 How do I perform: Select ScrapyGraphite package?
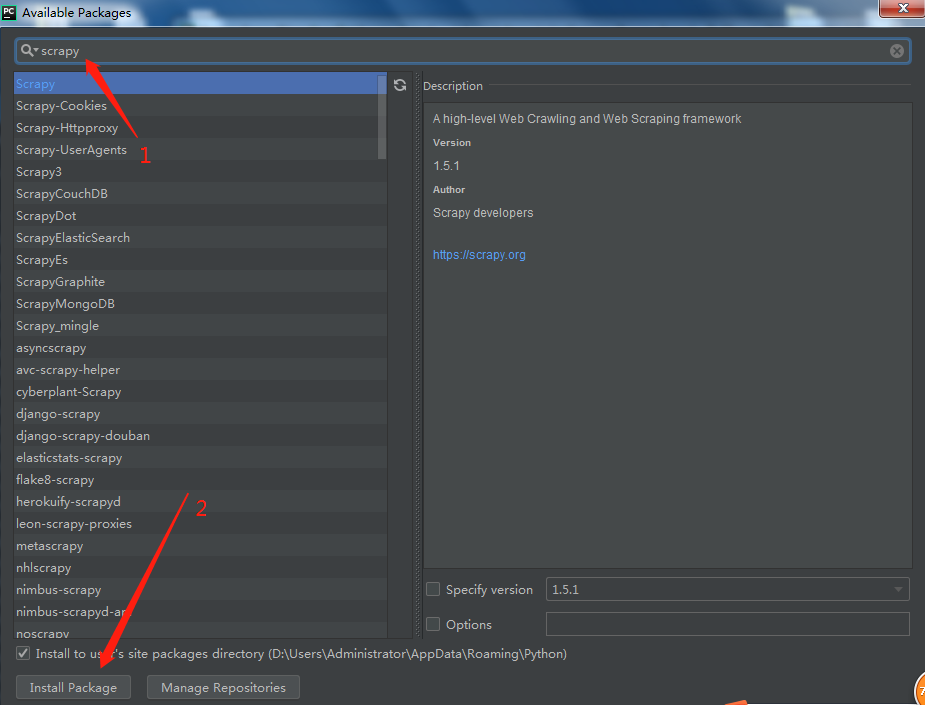[200, 281]
